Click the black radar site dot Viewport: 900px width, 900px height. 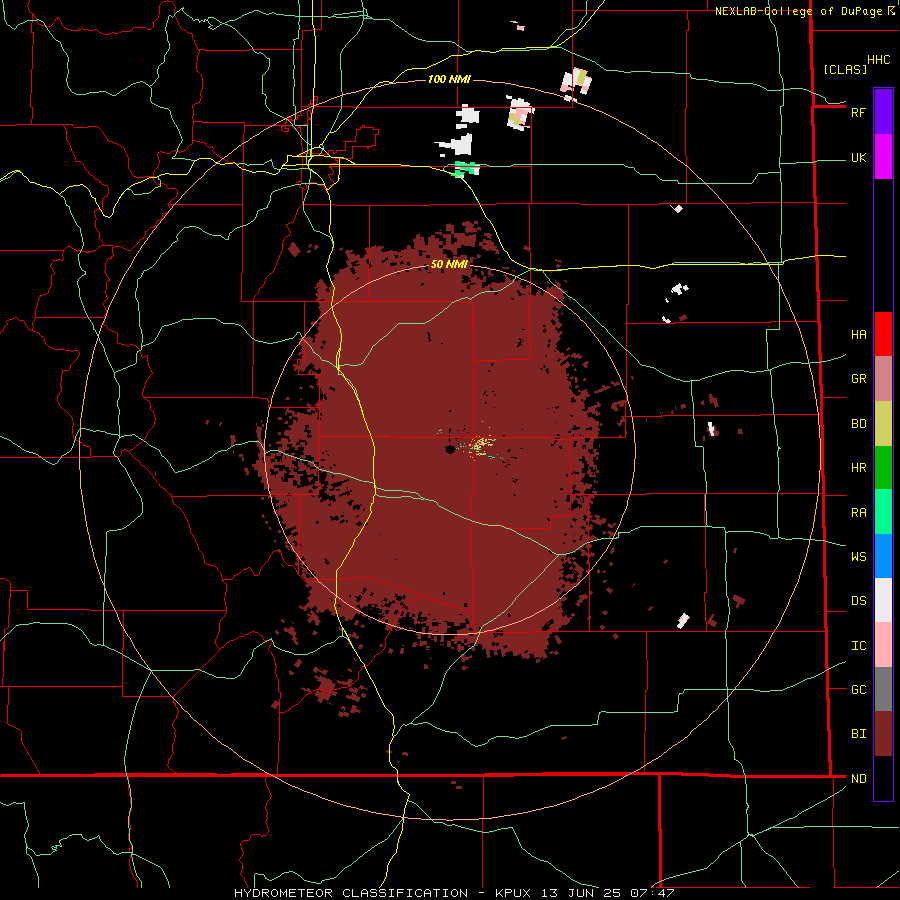[x=450, y=449]
